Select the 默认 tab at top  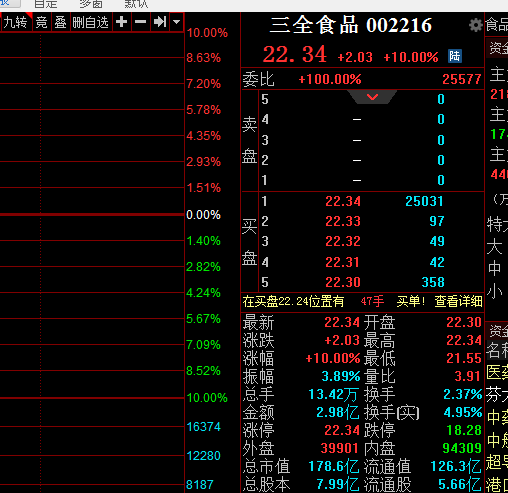point(136,4)
